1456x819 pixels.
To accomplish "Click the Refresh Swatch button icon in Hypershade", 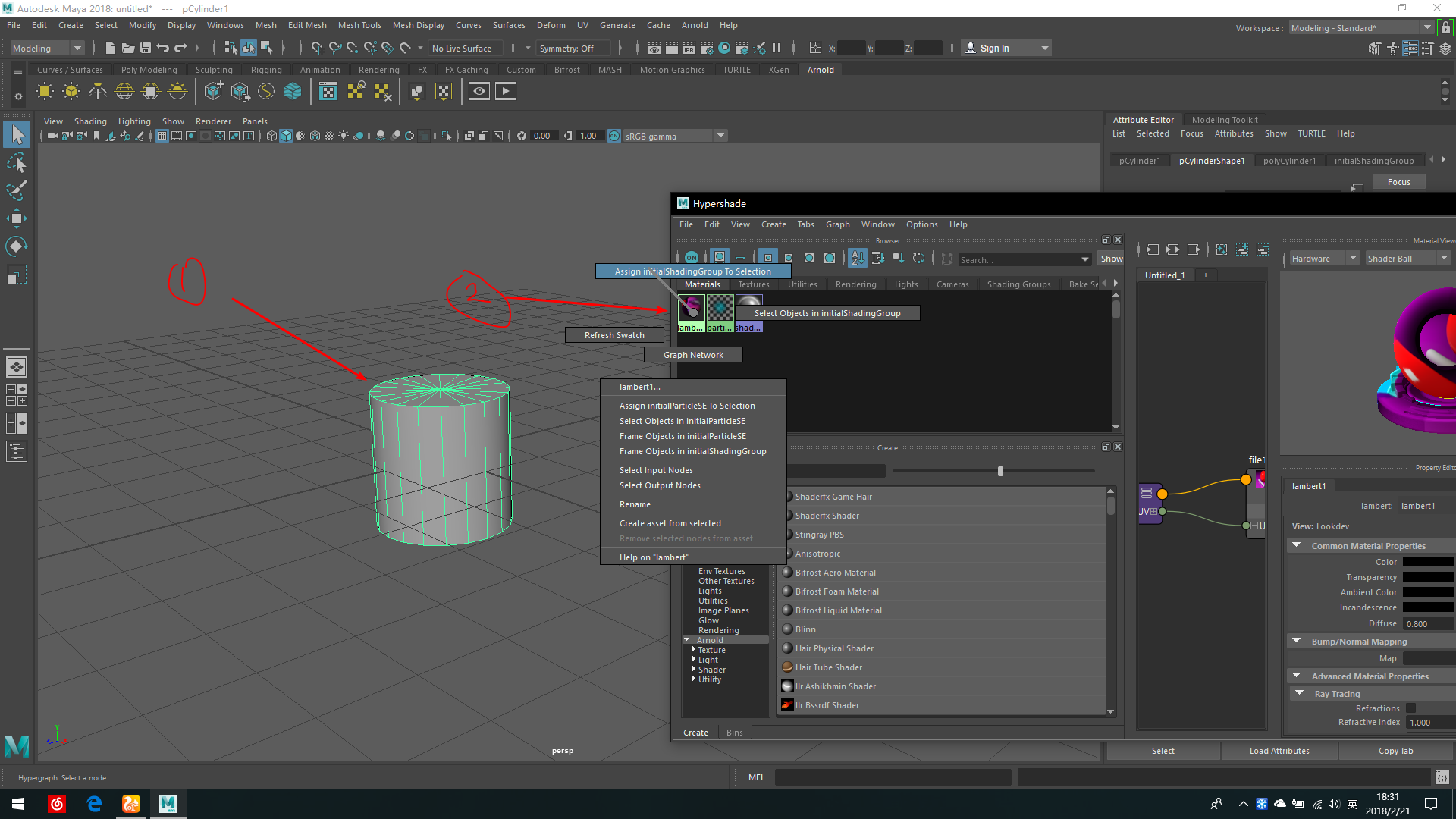I will (x=614, y=334).
